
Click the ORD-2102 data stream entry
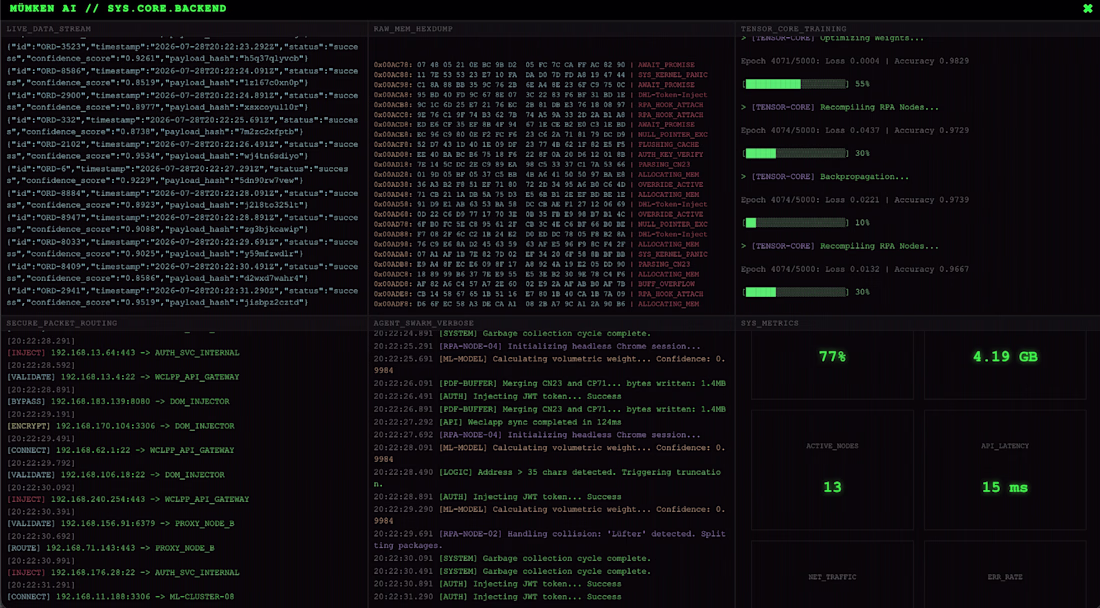[x=182, y=150]
